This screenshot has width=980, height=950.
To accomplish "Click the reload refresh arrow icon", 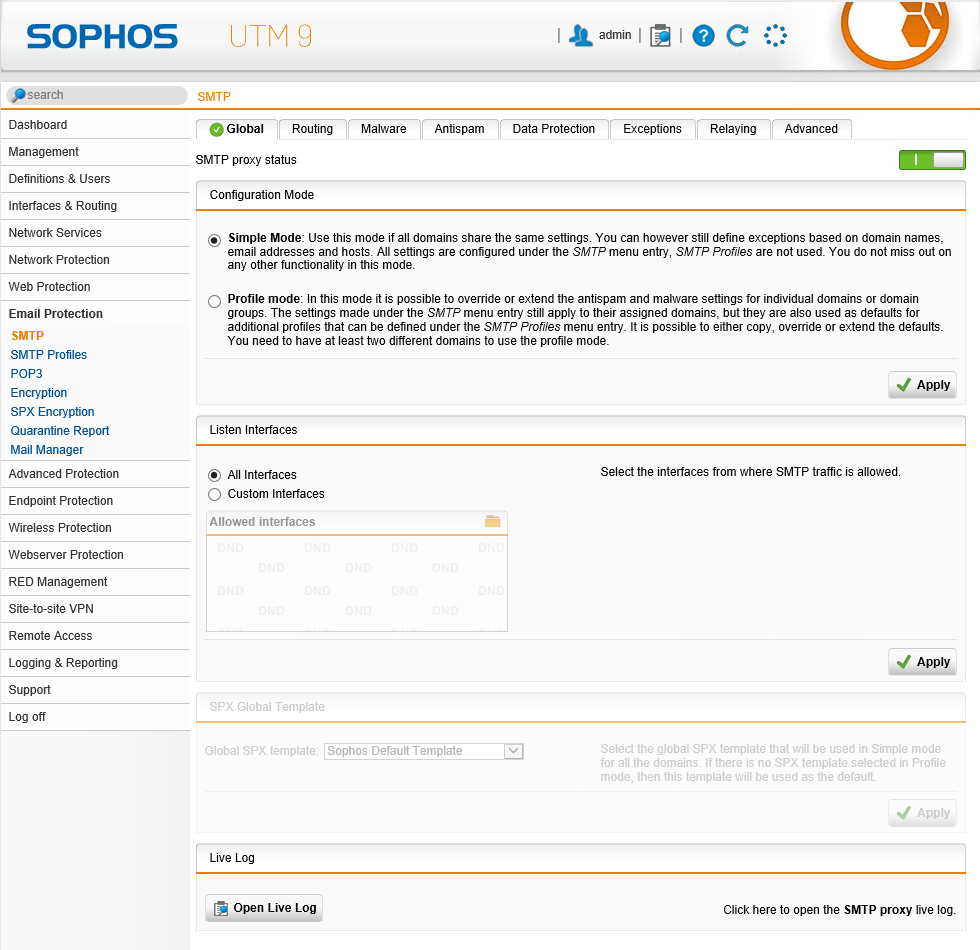I will (738, 36).
